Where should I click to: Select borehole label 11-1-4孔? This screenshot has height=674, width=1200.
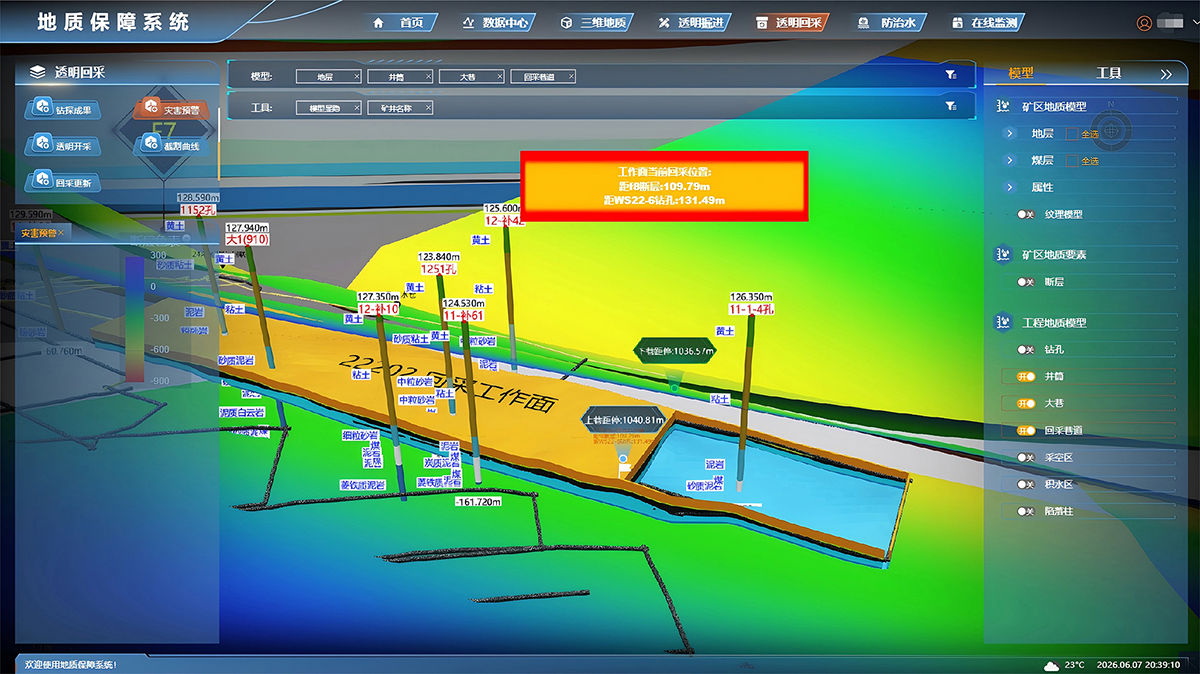753,310
